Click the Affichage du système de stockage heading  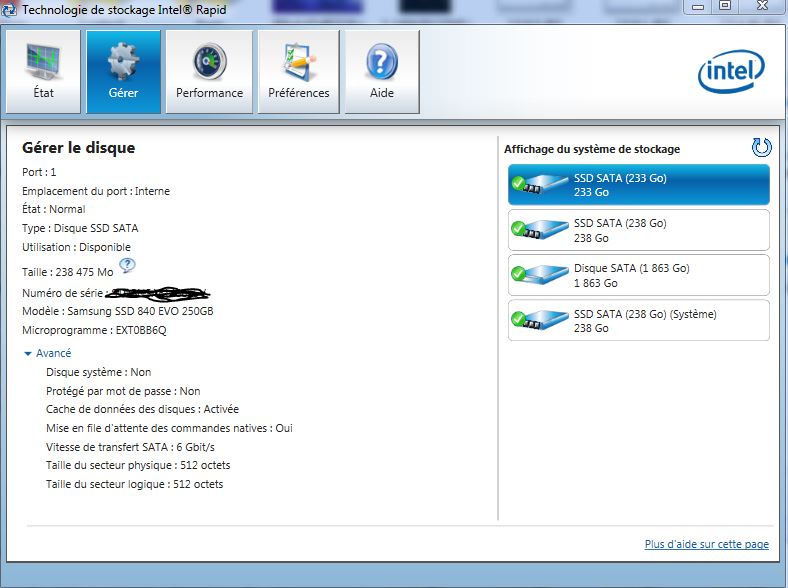[x=592, y=149]
